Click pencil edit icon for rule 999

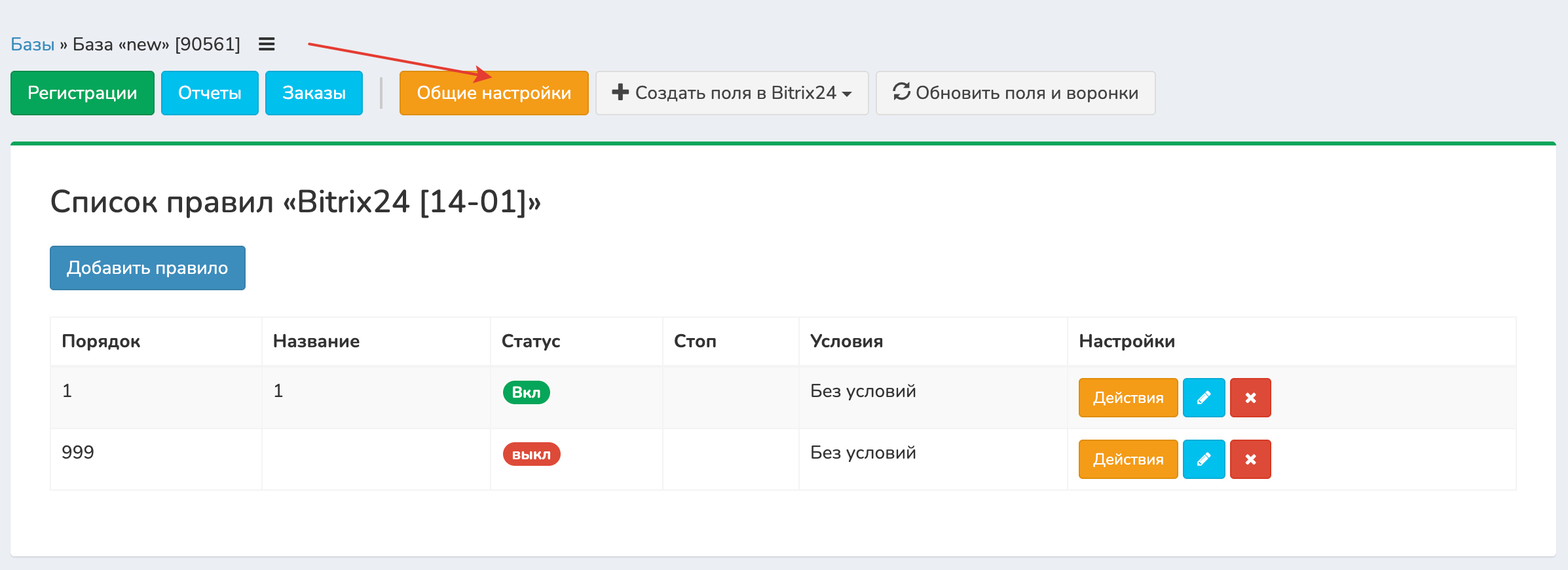tap(1204, 459)
